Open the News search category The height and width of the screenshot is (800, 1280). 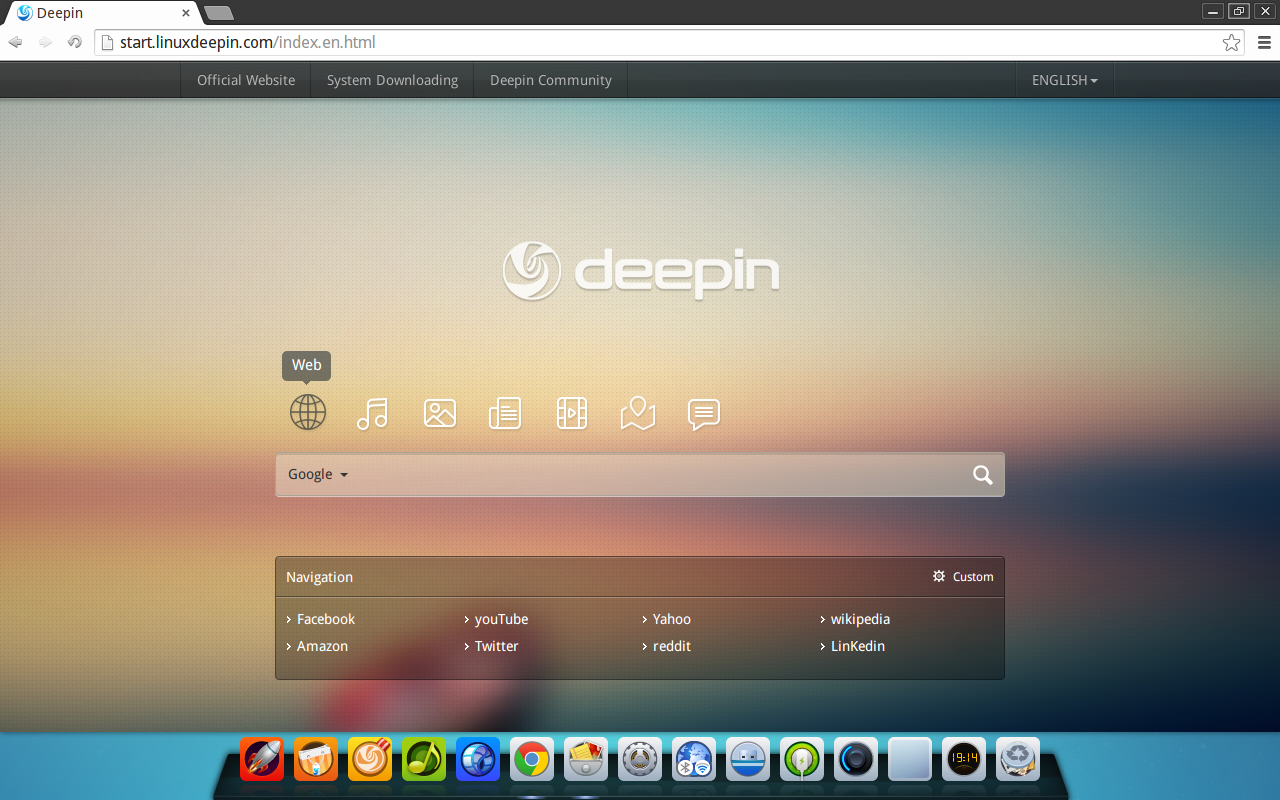(505, 412)
